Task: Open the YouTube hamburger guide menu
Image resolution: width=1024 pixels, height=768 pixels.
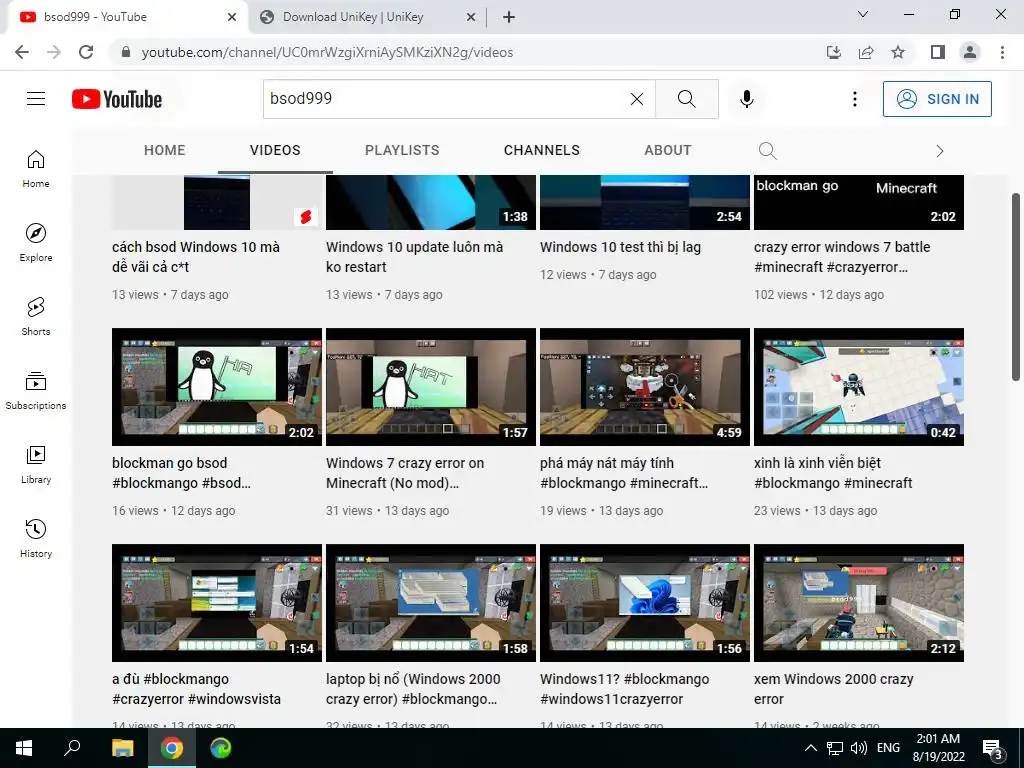Action: click(36, 99)
